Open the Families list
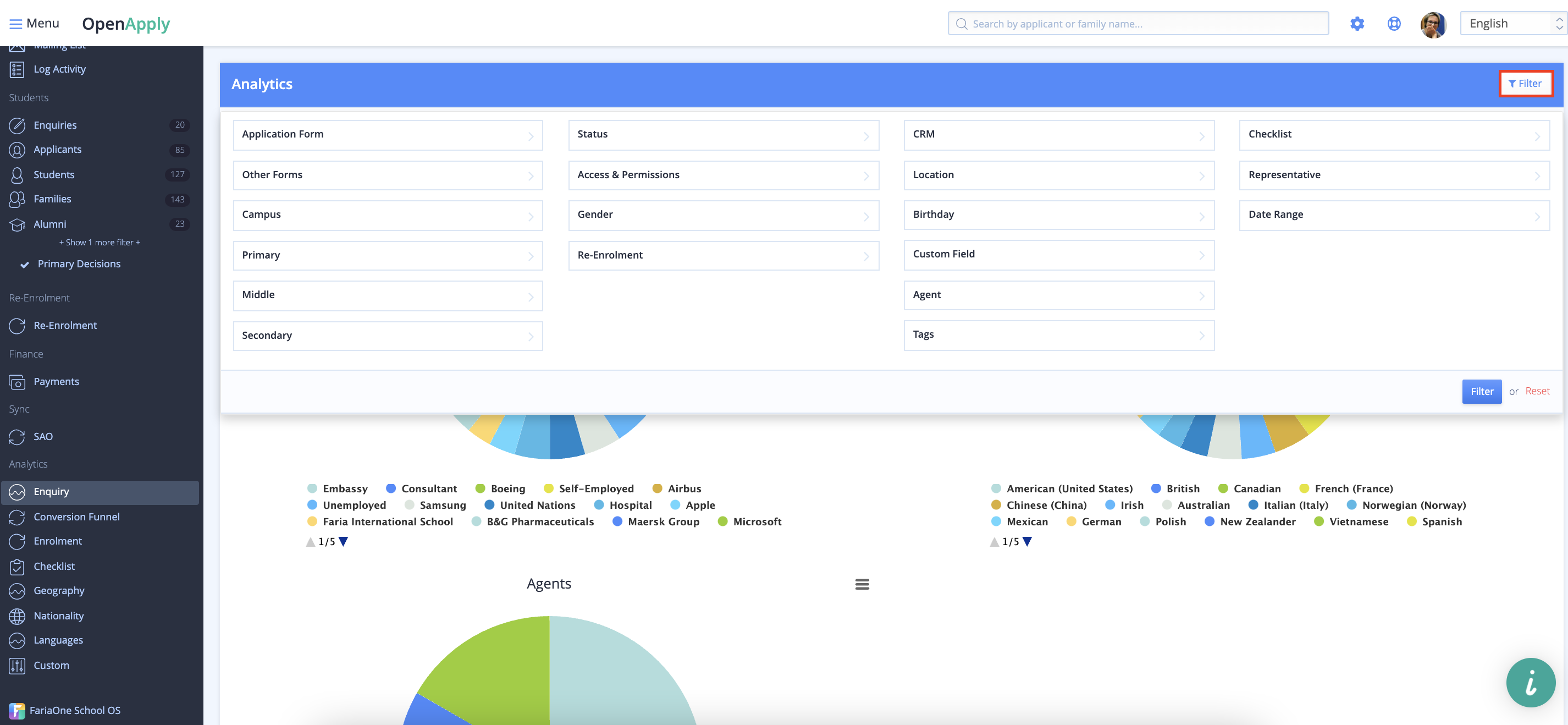Viewport: 1568px width, 725px height. coord(52,199)
